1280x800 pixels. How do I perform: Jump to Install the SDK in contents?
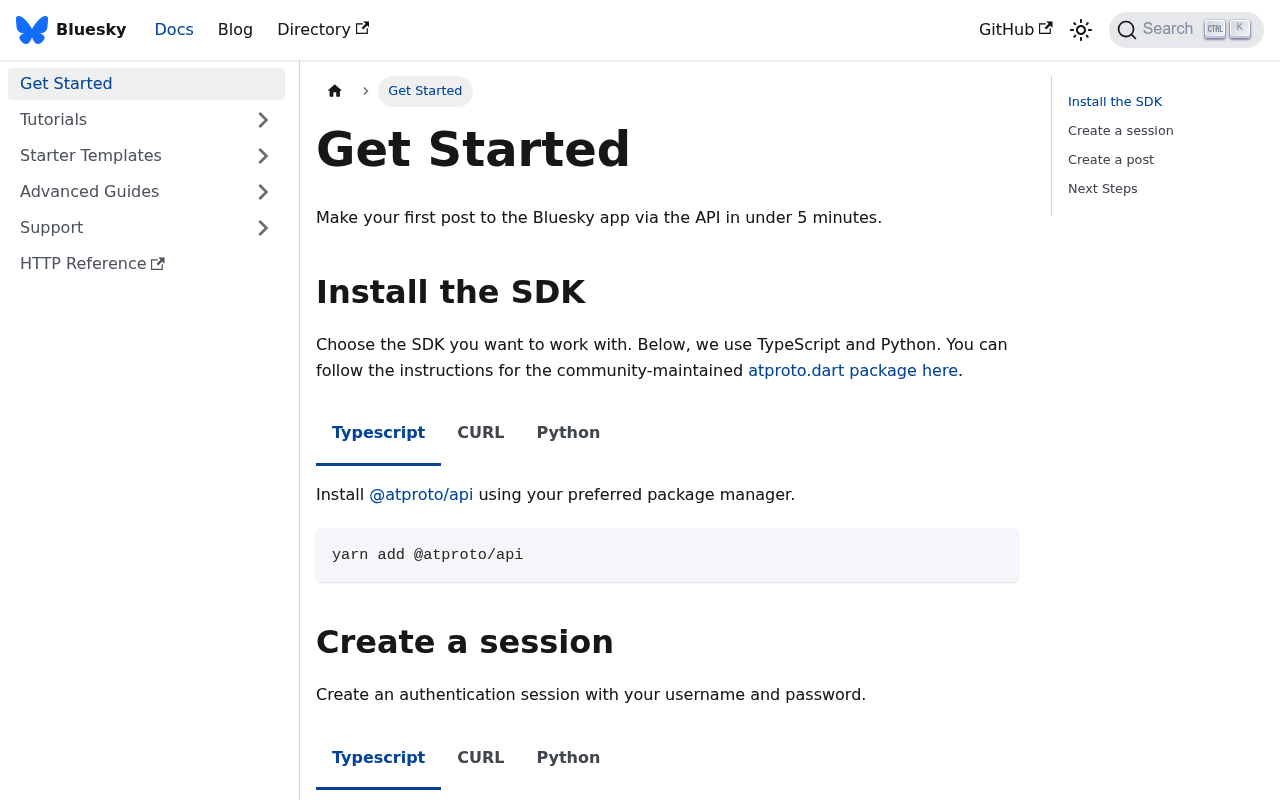tap(1115, 102)
